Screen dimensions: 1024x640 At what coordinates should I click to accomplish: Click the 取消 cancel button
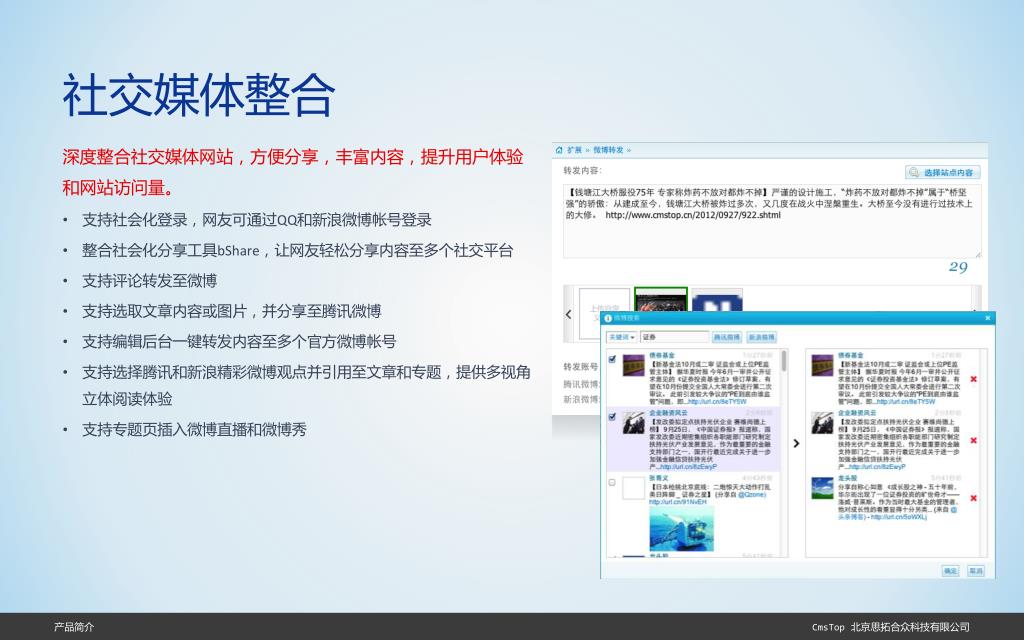[975, 571]
